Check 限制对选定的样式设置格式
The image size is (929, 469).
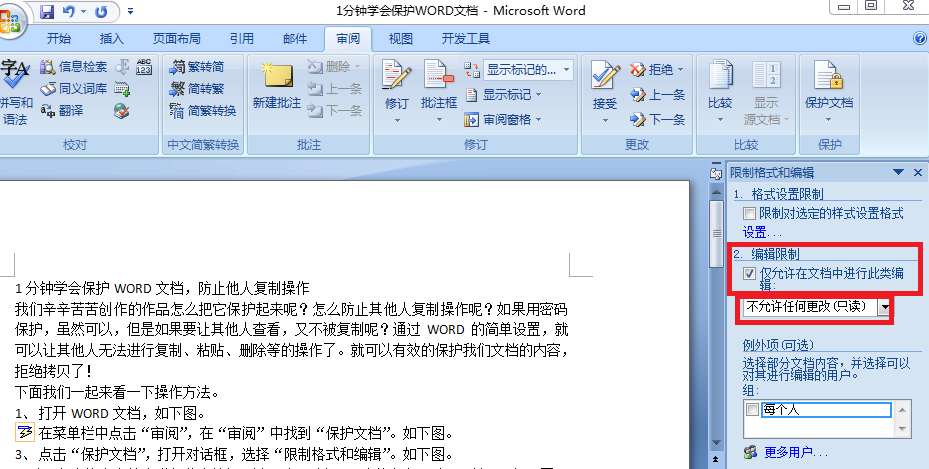pyautogui.click(x=749, y=213)
